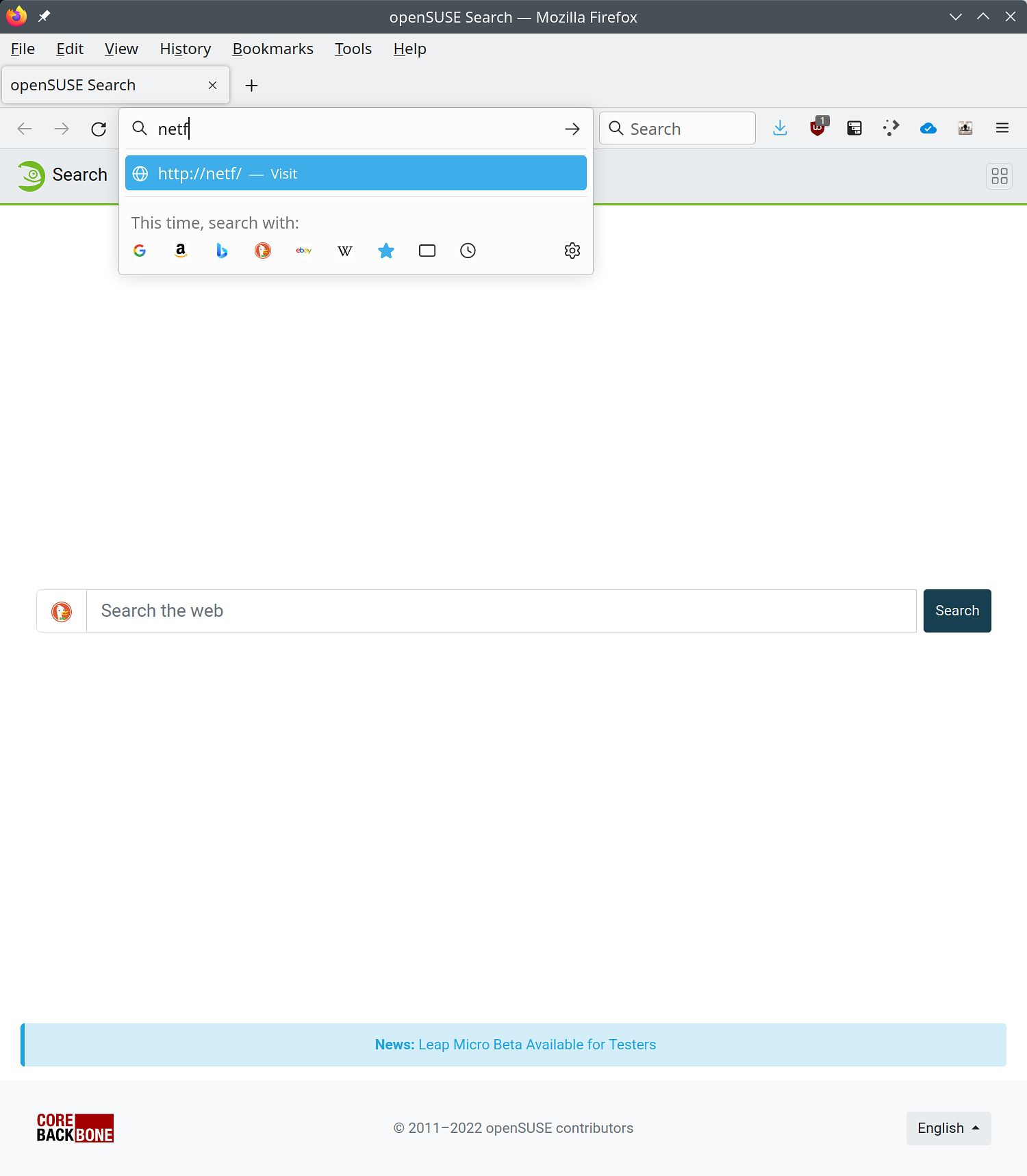
Task: Open the File menu
Action: (x=23, y=49)
